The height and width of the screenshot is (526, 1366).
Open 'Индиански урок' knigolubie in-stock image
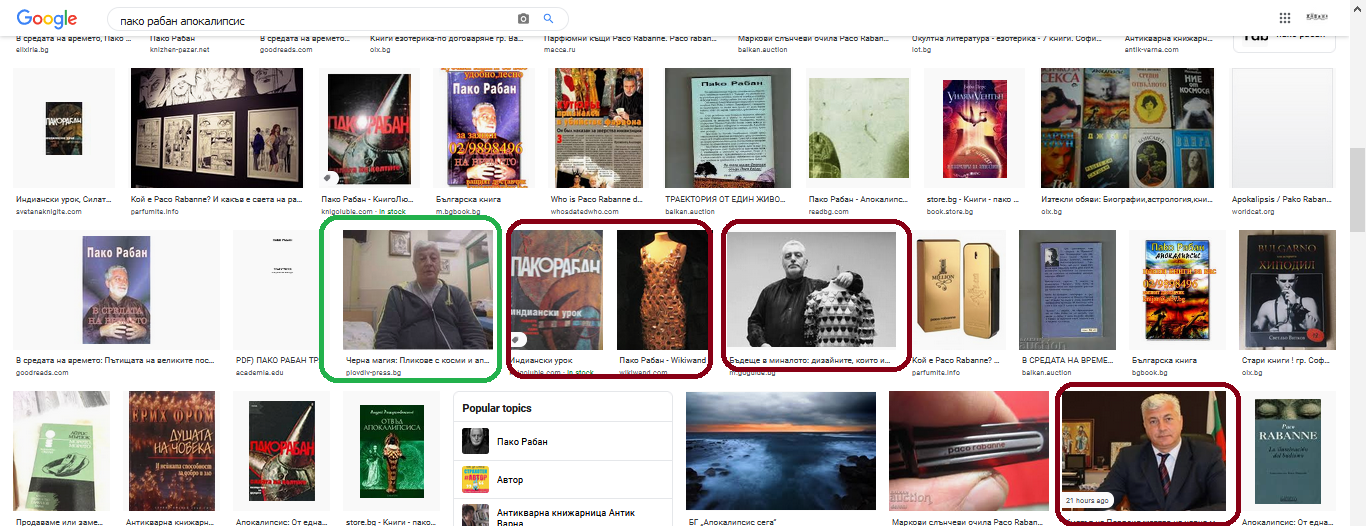pos(557,290)
